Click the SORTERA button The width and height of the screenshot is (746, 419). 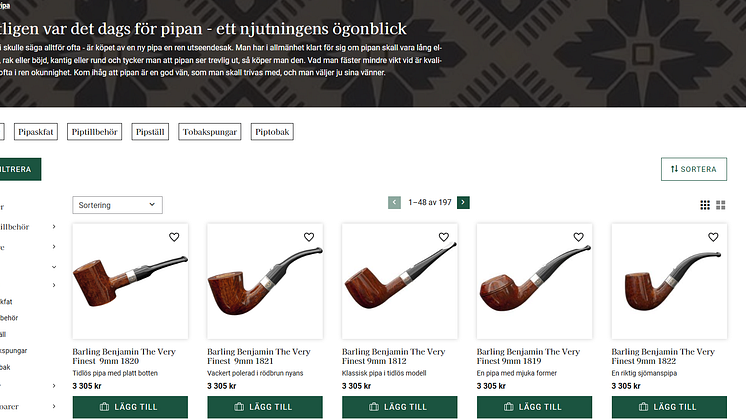pyautogui.click(x=694, y=169)
